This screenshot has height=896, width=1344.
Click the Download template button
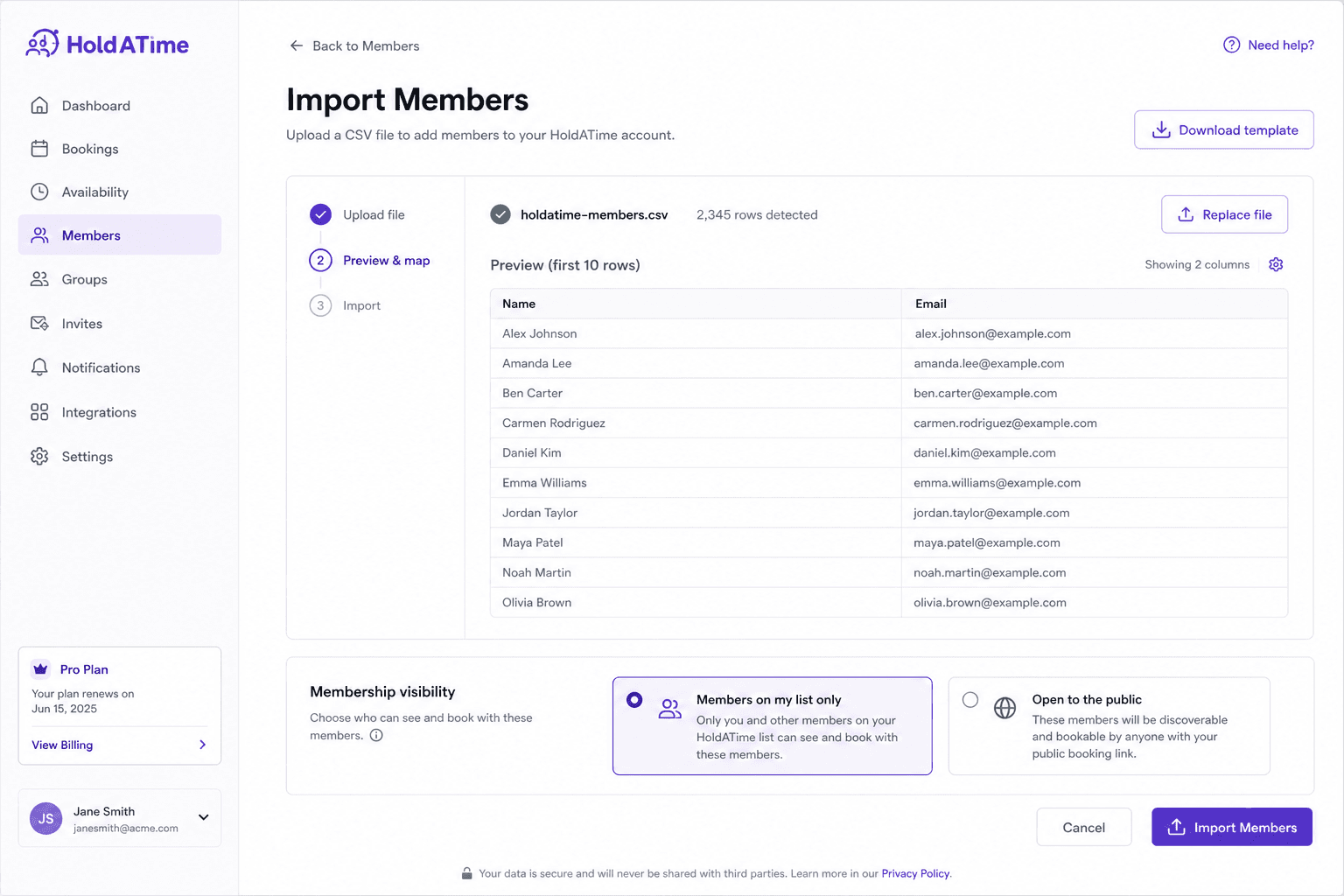1223,129
